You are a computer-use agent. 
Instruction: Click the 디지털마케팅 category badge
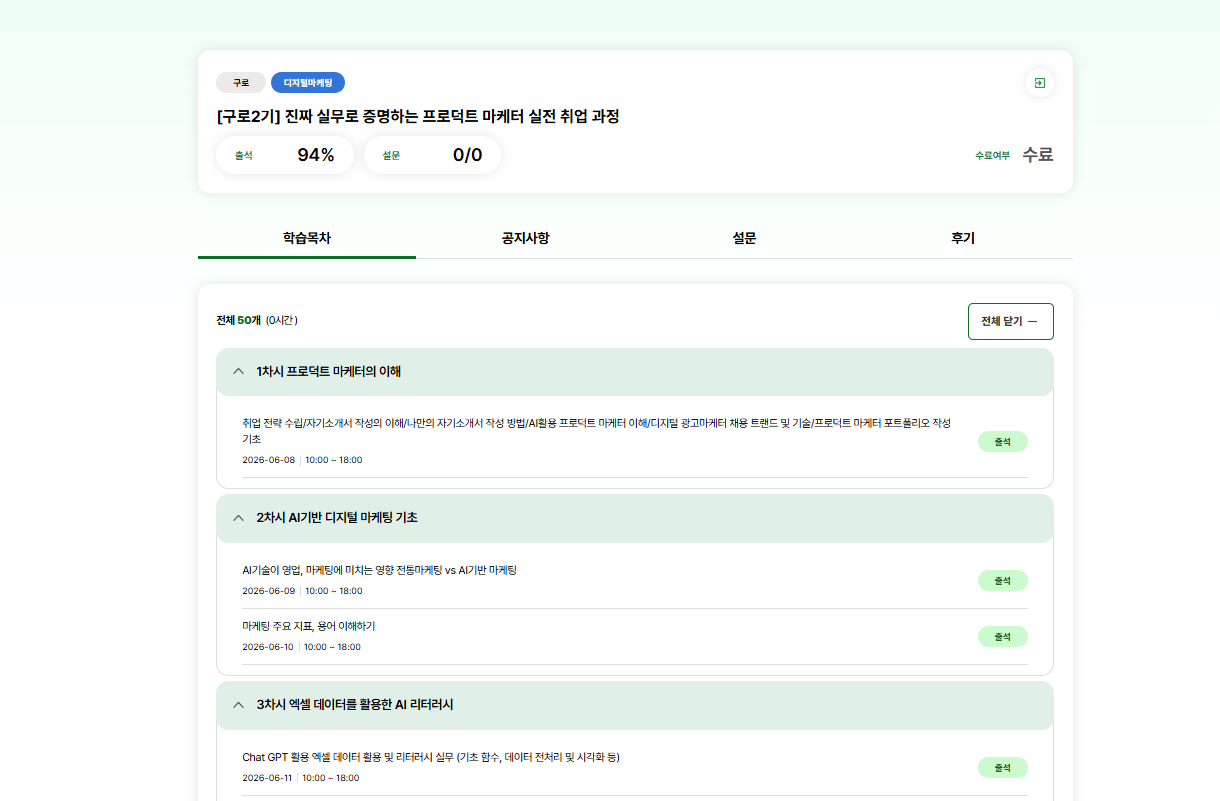coord(308,83)
